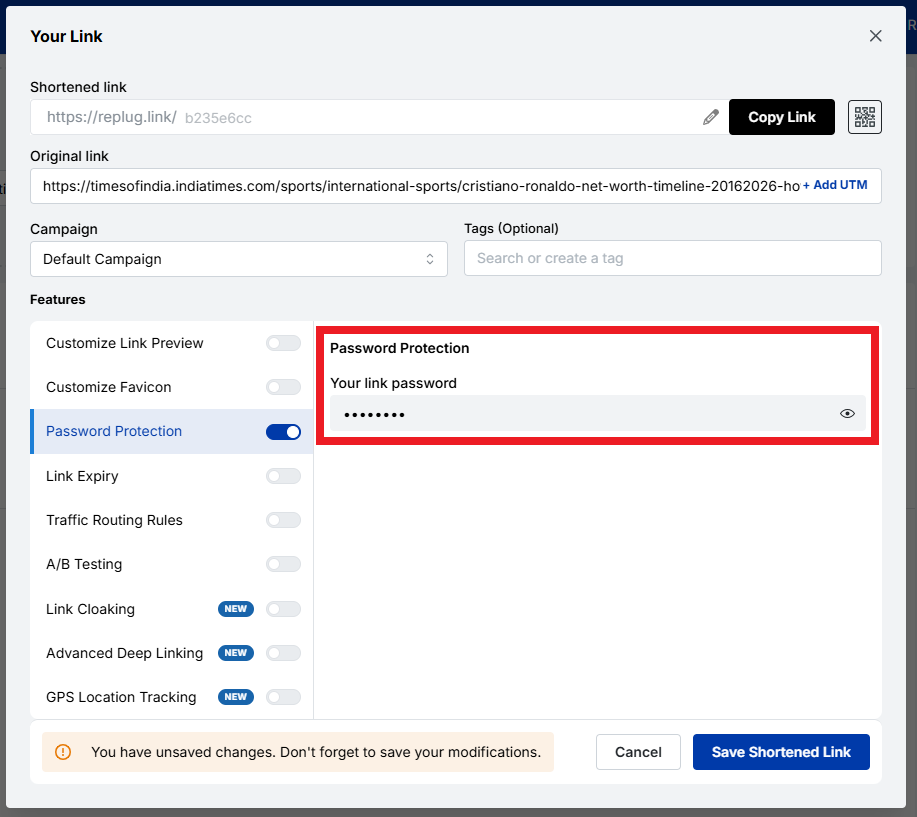Enable the Customize Favicon toggle
The image size is (917, 817).
283,387
